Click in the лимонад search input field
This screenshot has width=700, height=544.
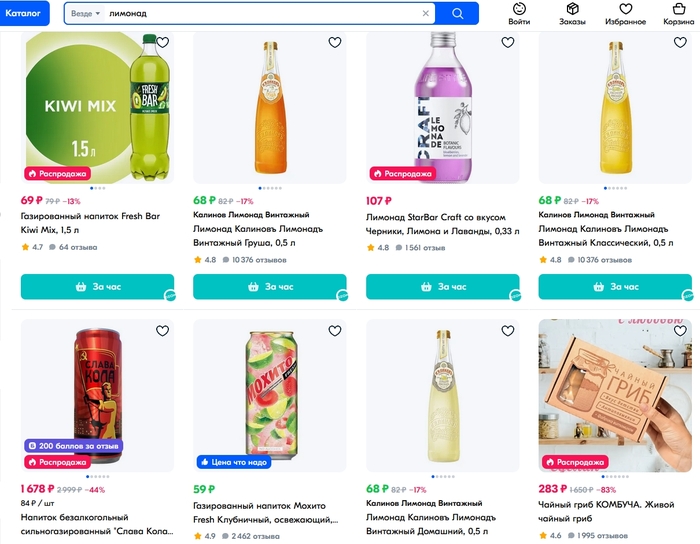tap(260, 14)
